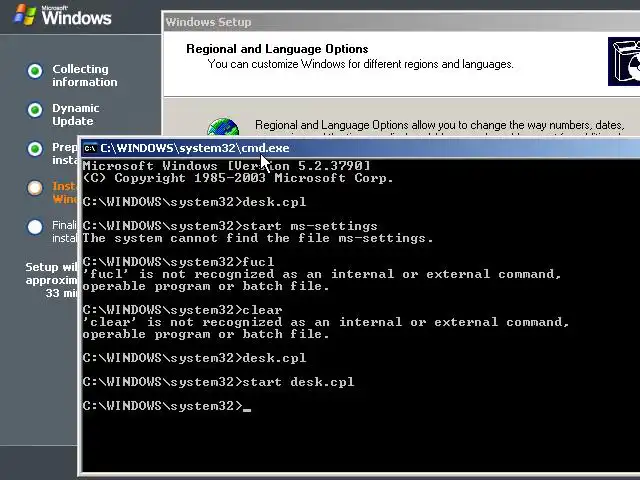Click the Preparing installation step indicator
Screen dimensions: 640x480
[35, 149]
